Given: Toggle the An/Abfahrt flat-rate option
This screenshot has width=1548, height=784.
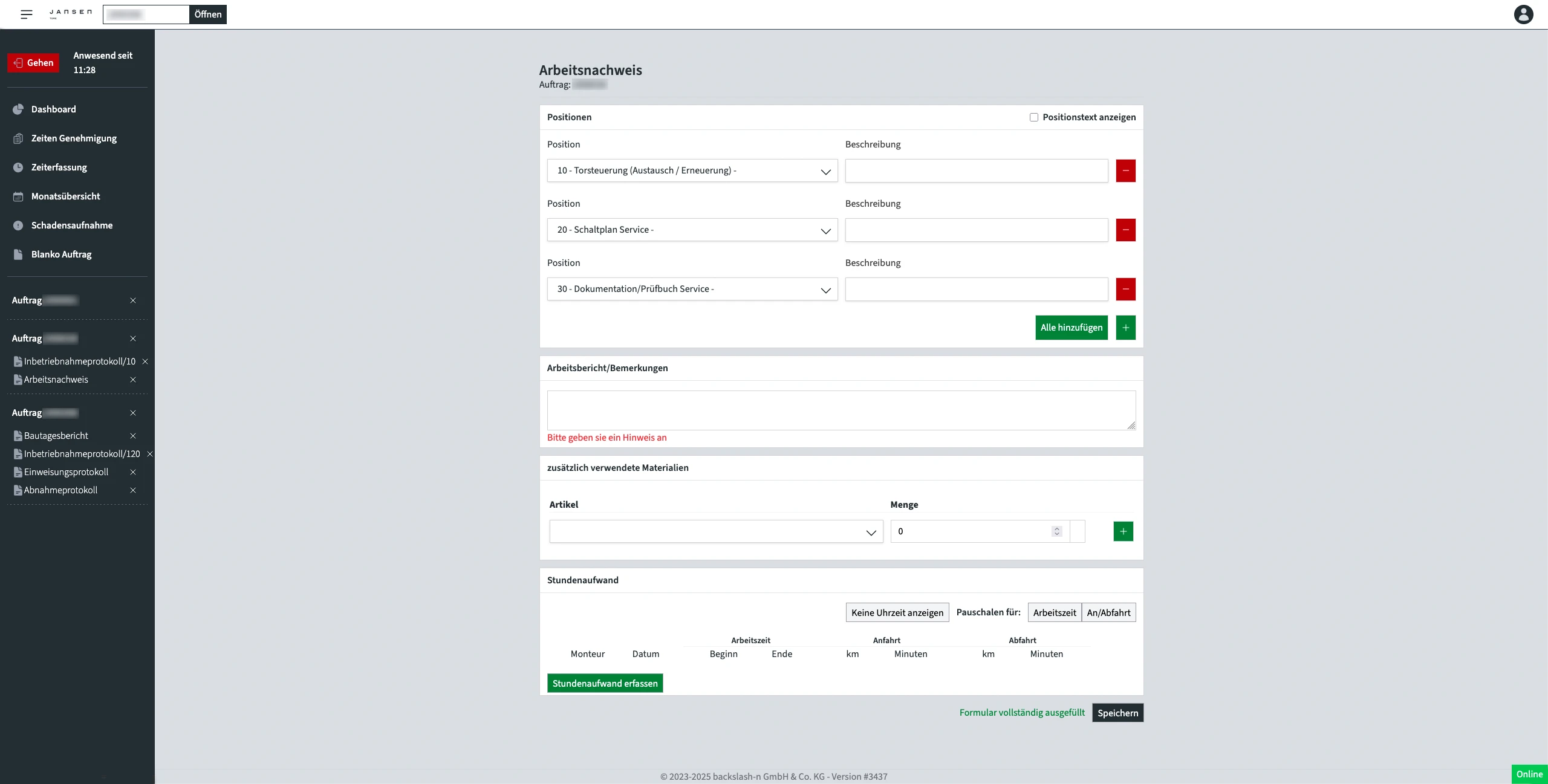Looking at the screenshot, I should pyautogui.click(x=1108, y=612).
